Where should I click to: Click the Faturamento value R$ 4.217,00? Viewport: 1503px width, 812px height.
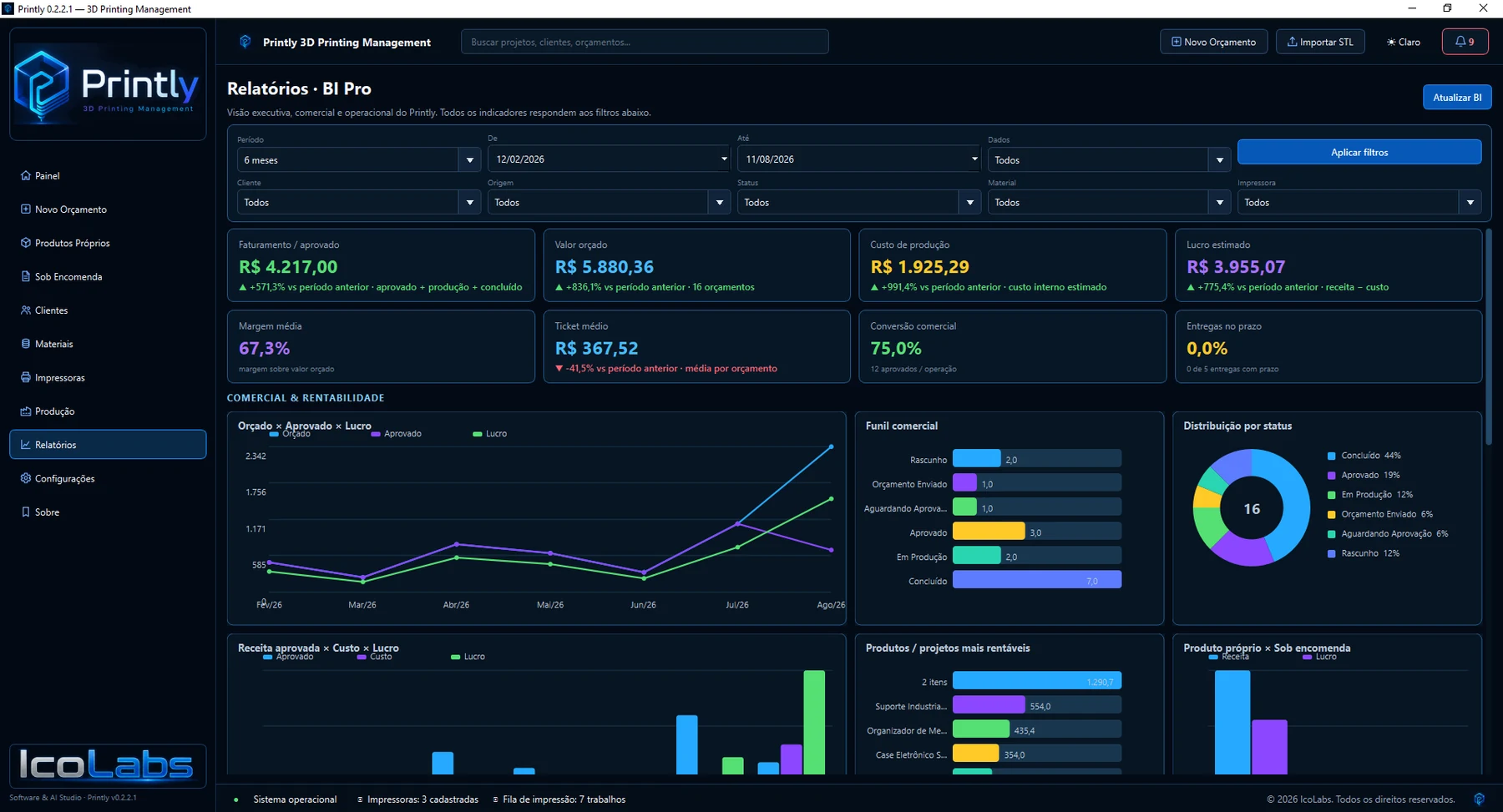tap(288, 267)
